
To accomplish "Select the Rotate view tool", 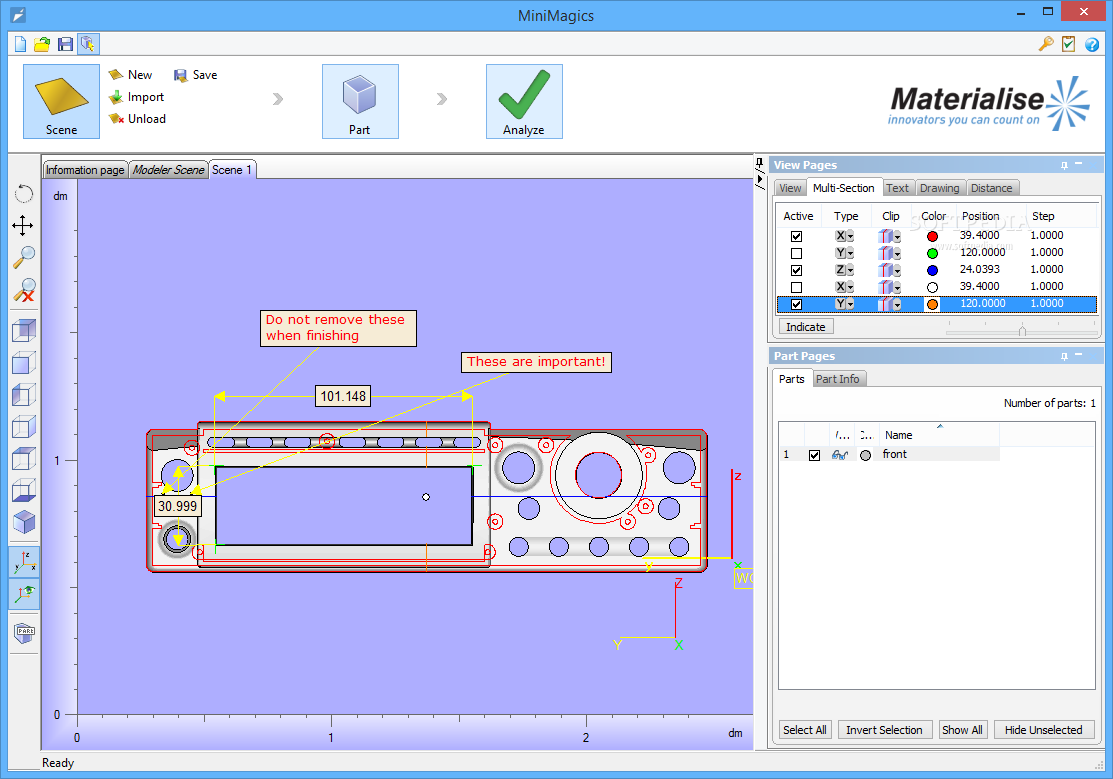I will [23, 194].
